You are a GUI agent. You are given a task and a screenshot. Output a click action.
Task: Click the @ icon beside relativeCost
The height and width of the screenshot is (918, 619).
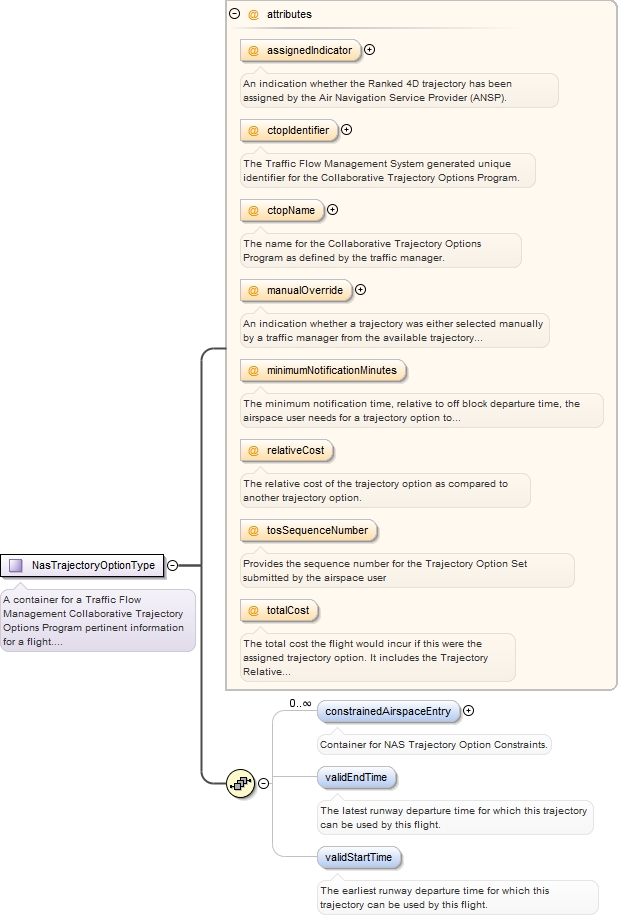tap(254, 451)
